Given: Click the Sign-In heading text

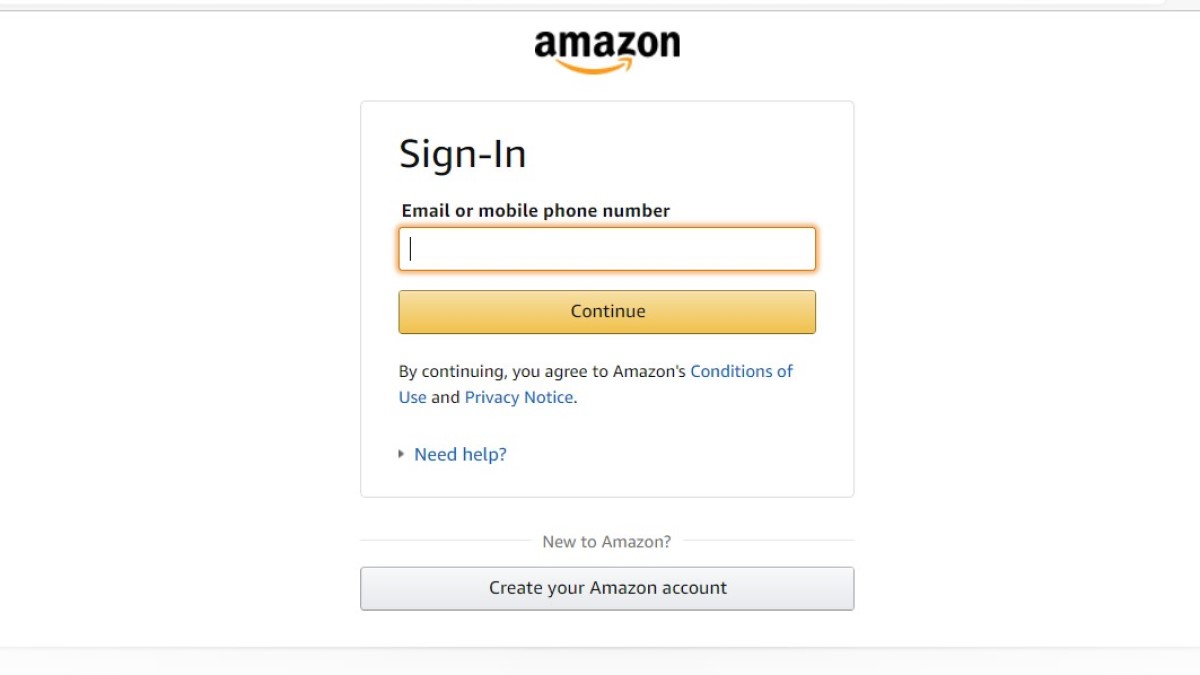Looking at the screenshot, I should (463, 154).
